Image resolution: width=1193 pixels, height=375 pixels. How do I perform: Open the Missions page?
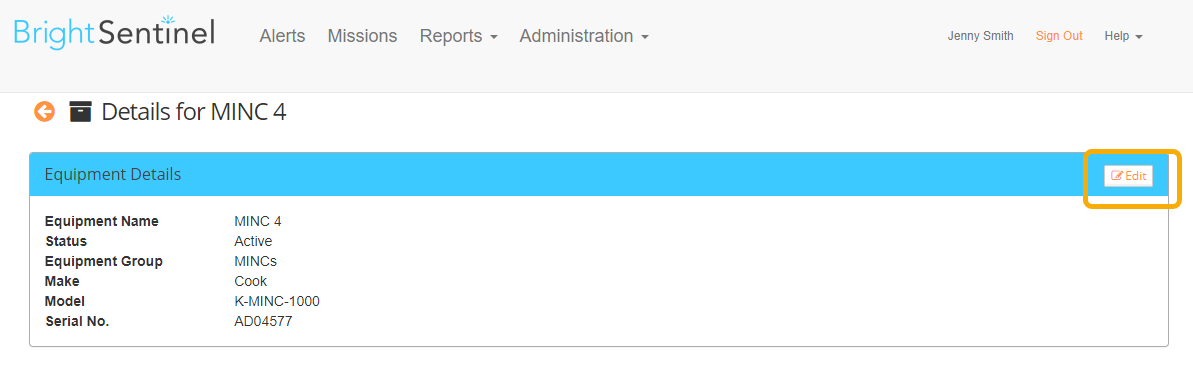point(362,36)
